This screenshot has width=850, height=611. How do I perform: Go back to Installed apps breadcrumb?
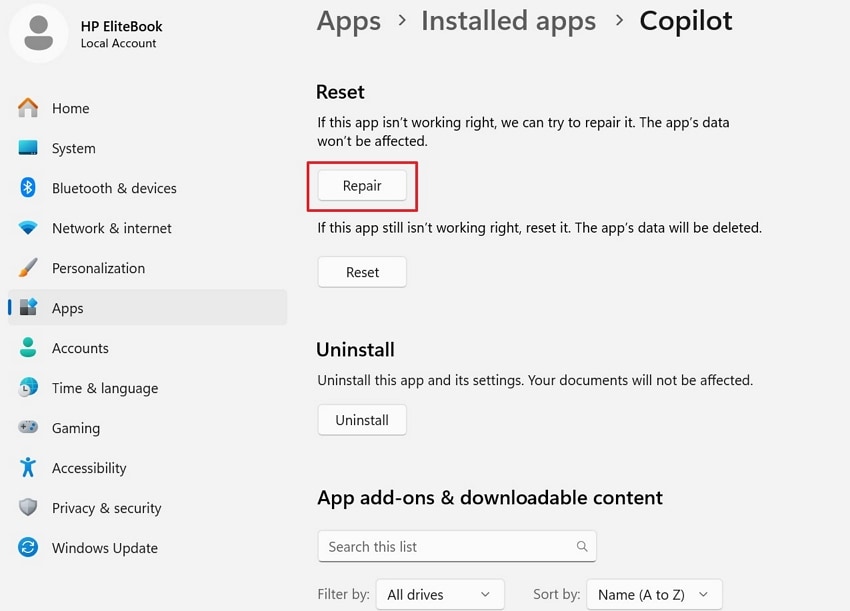(508, 21)
